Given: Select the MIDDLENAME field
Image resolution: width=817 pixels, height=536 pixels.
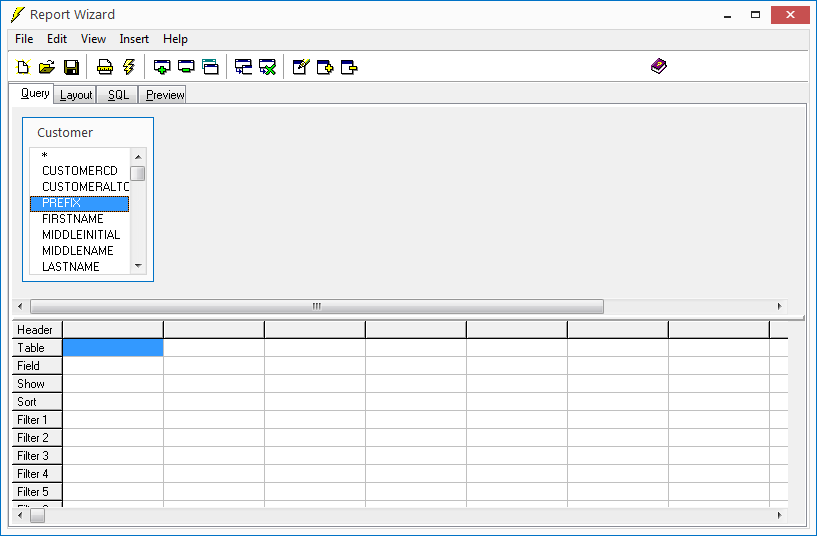Looking at the screenshot, I should (79, 251).
